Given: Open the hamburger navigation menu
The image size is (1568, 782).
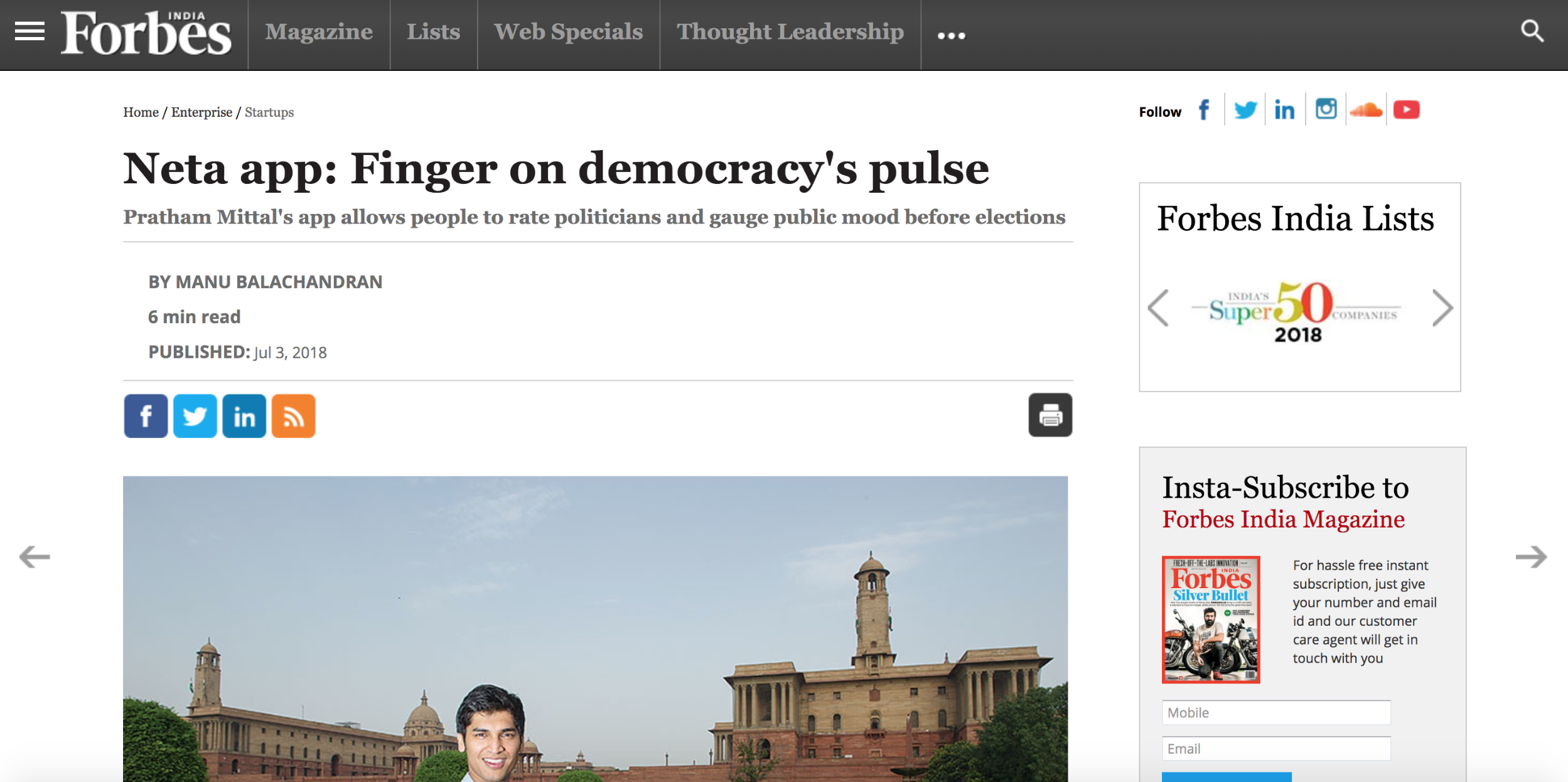Looking at the screenshot, I should pyautogui.click(x=30, y=31).
